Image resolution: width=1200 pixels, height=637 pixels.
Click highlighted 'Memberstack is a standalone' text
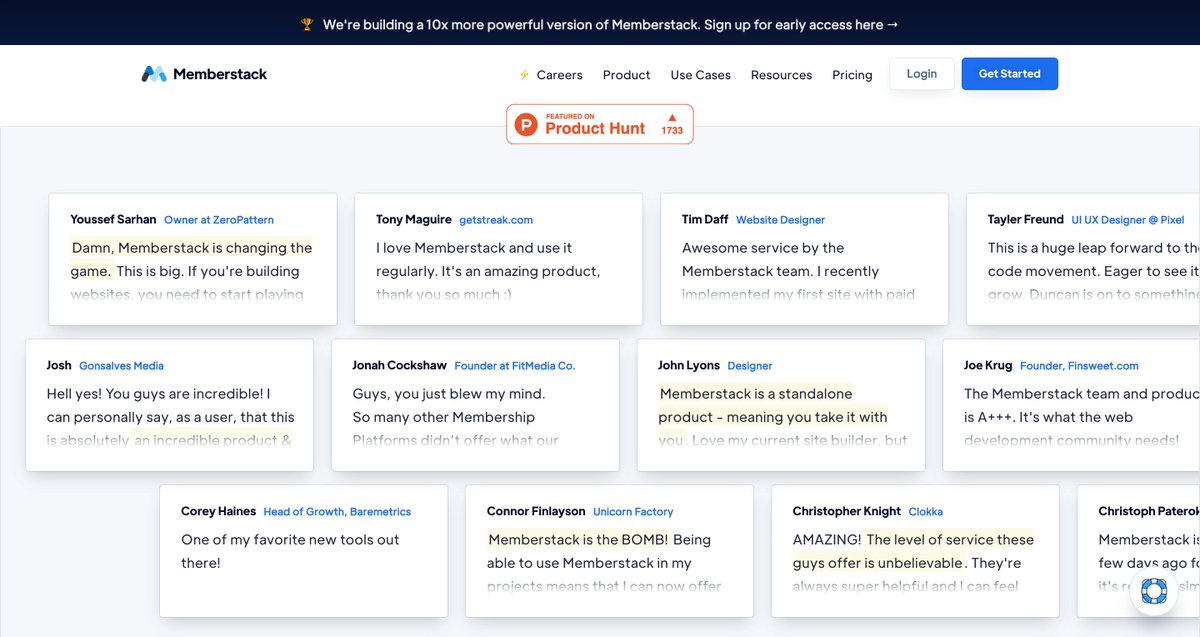[756, 394]
